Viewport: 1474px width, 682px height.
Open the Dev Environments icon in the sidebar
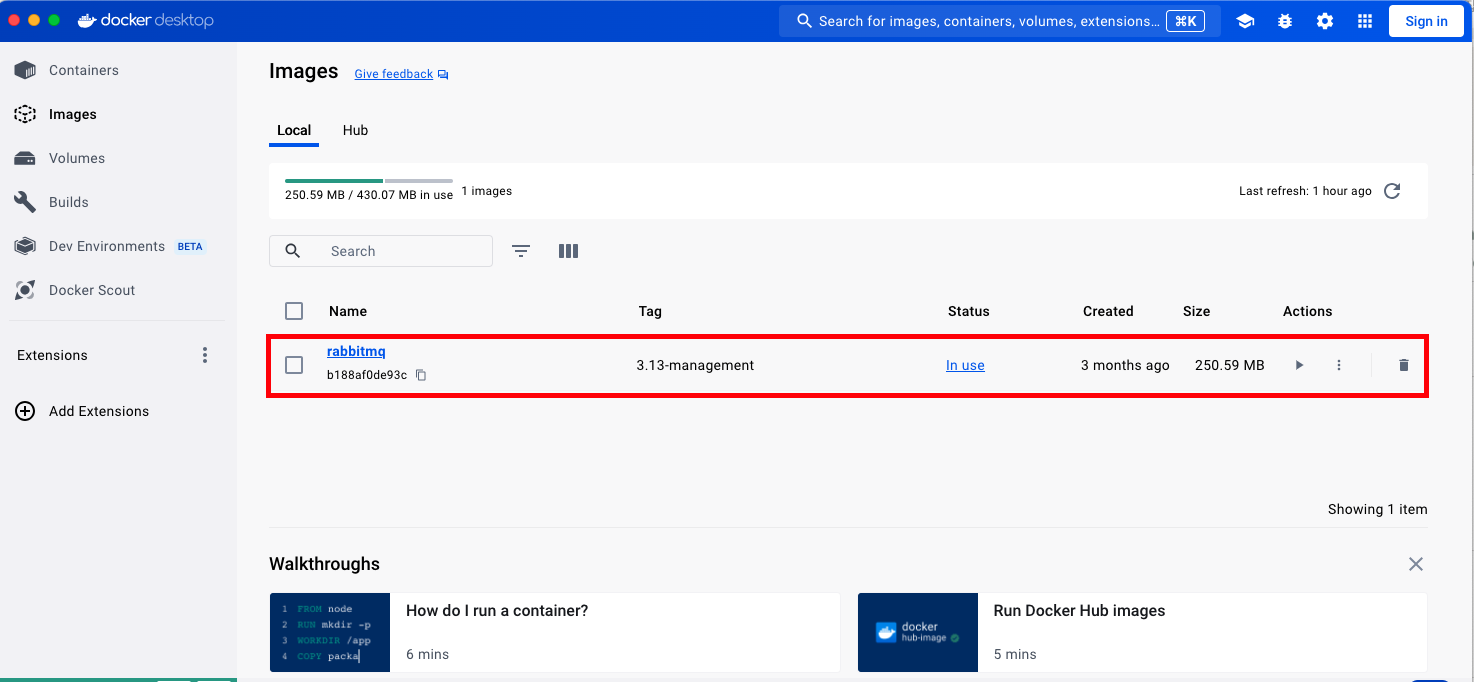point(25,246)
